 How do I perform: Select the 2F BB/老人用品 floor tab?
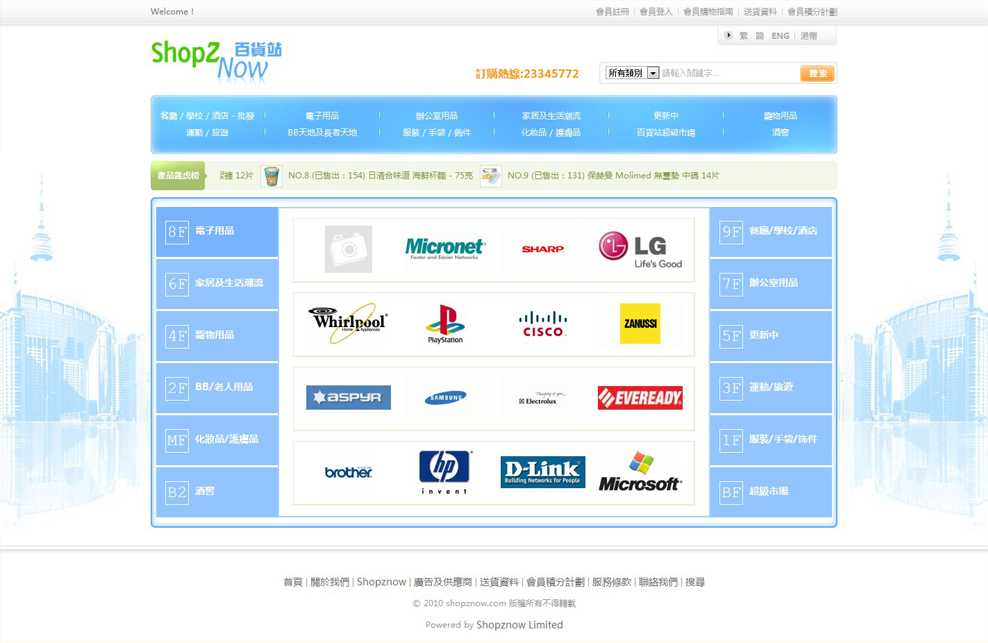pos(217,388)
